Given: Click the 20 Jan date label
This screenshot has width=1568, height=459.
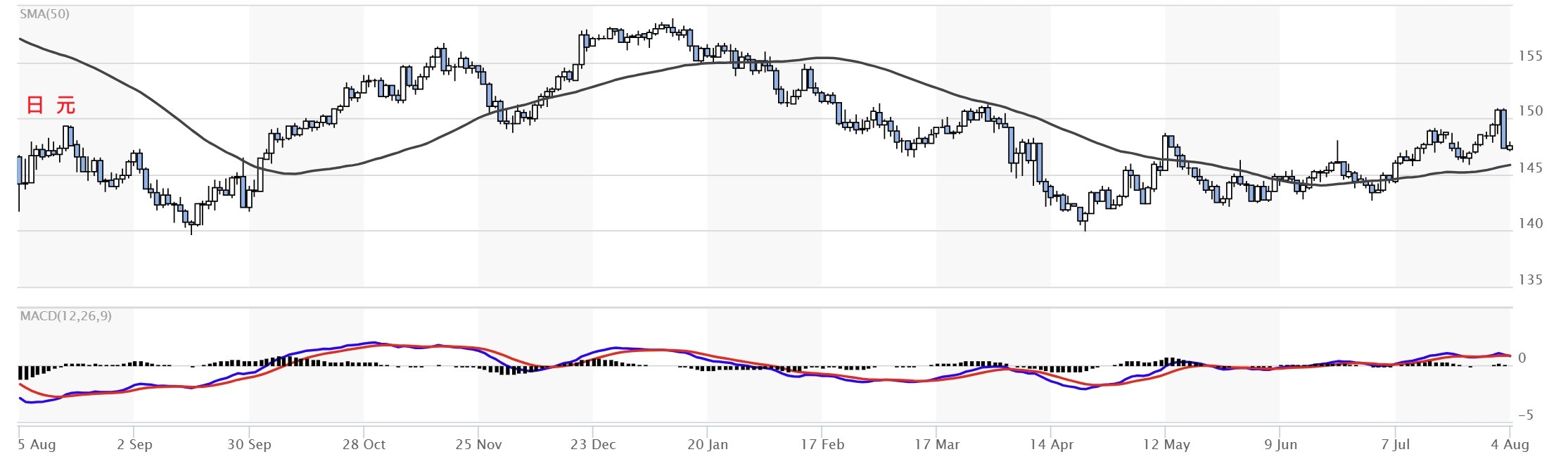Looking at the screenshot, I should click(x=708, y=445).
